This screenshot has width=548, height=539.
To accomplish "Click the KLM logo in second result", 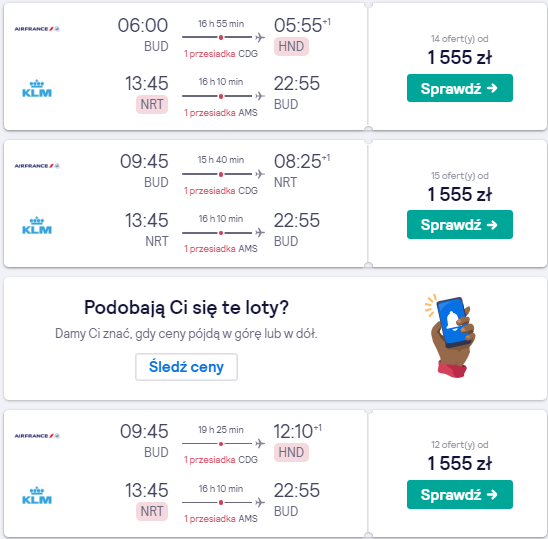I will click(x=37, y=225).
